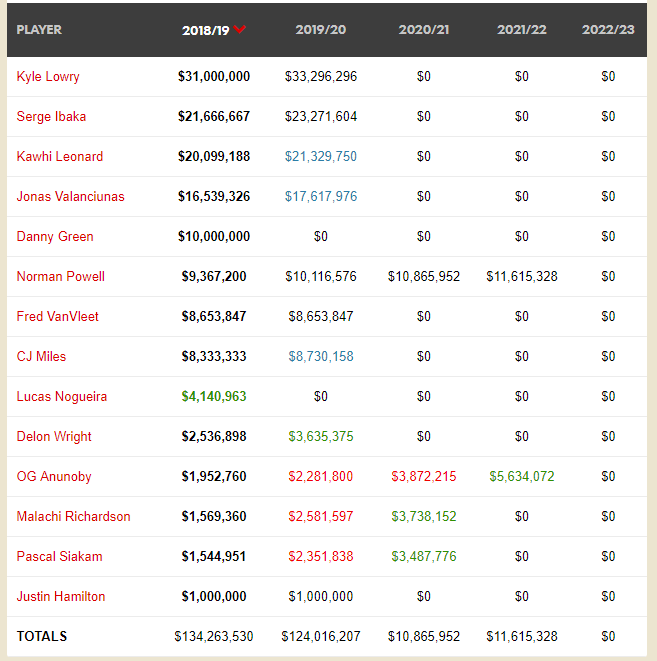View OG Anunoby player page
This screenshot has height=661, width=657.
click(54, 477)
